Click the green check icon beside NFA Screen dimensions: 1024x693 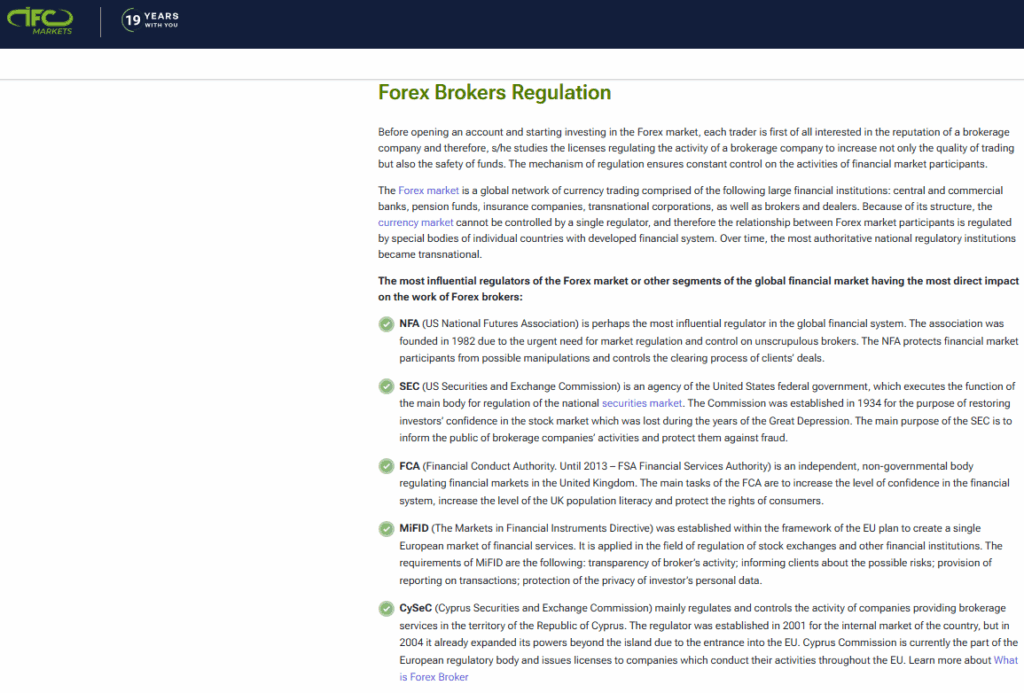pos(386,324)
